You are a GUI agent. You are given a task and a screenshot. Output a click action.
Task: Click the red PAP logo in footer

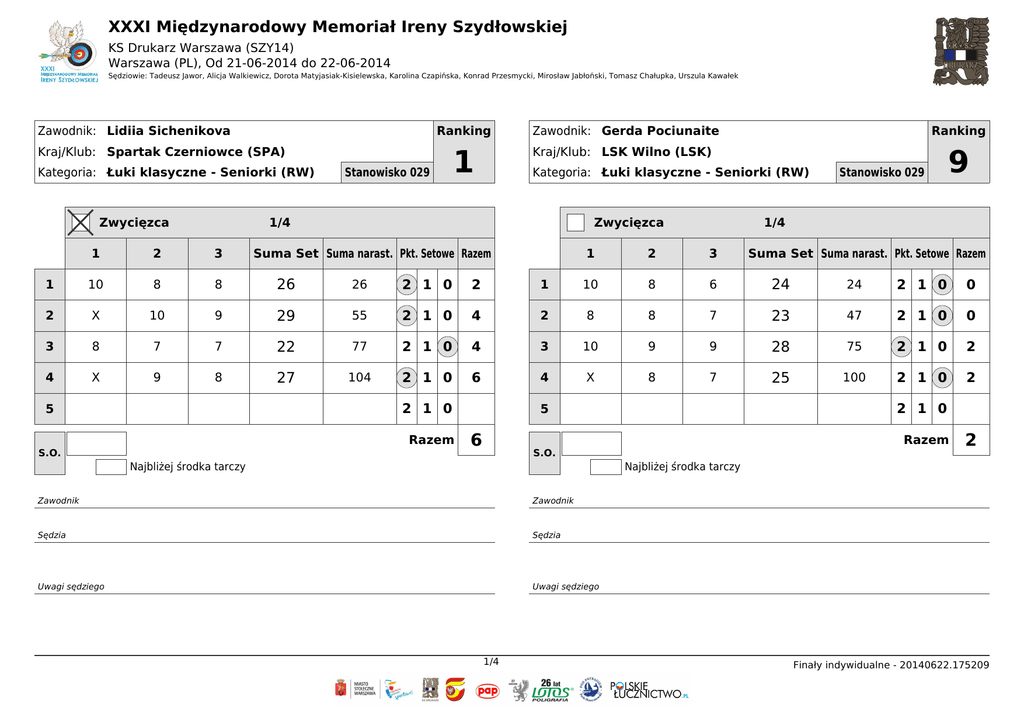pyautogui.click(x=487, y=690)
